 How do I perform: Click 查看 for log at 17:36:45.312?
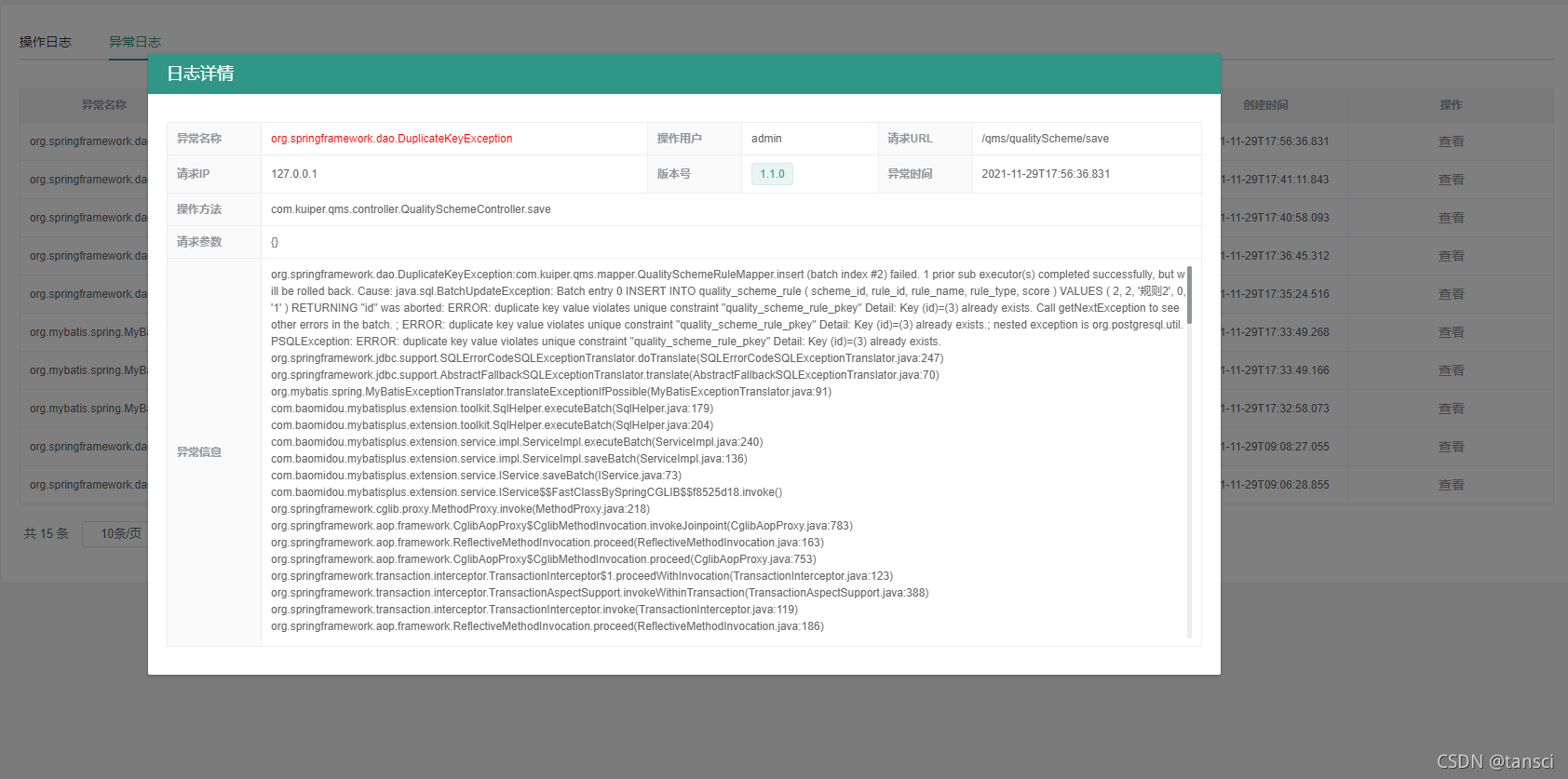[1451, 256]
